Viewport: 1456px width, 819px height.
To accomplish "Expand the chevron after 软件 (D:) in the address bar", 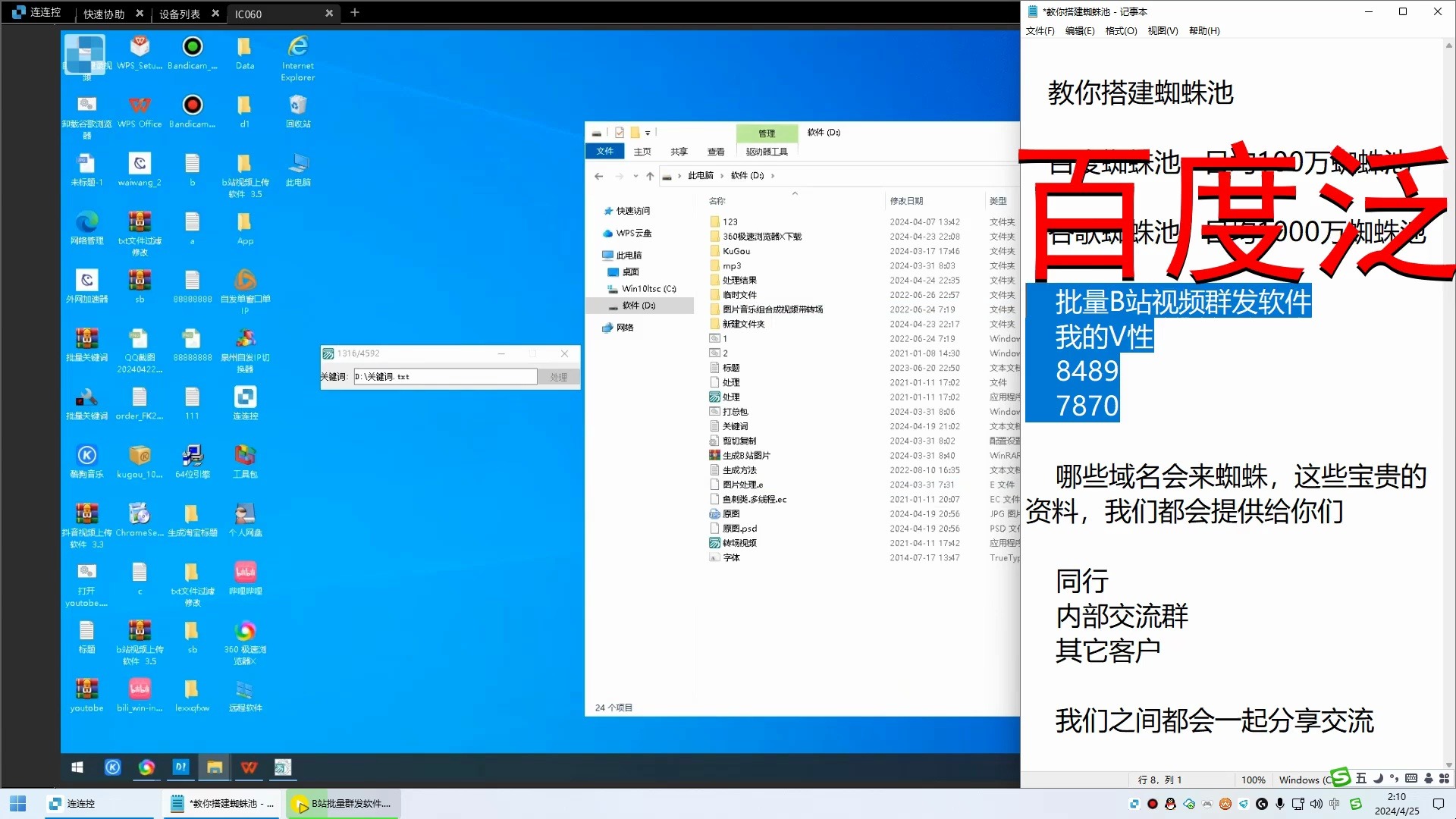I will pos(773,176).
